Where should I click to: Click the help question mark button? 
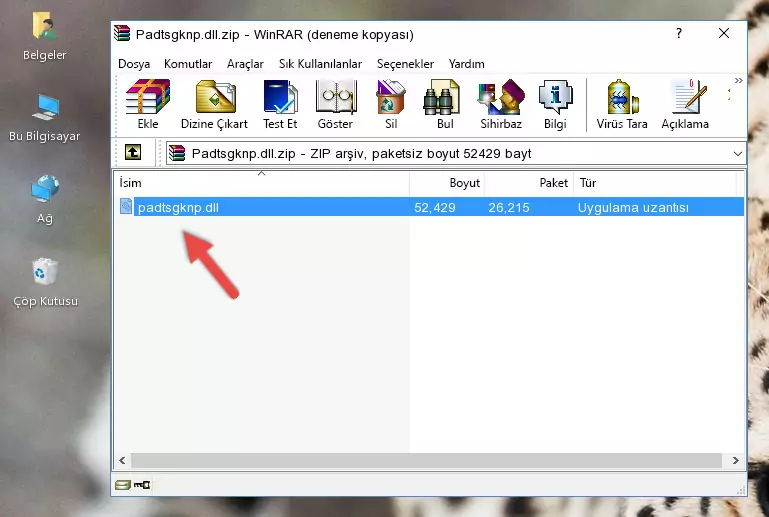[x=679, y=33]
